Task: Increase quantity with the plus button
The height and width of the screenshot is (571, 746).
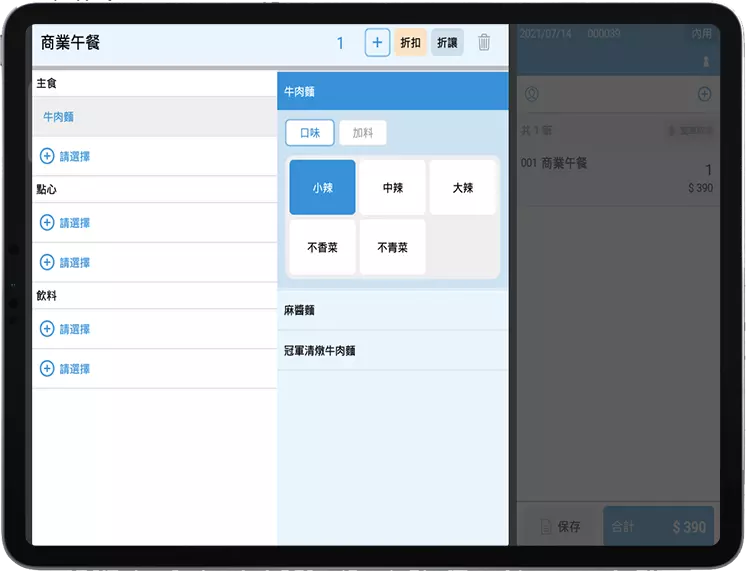Action: point(377,43)
